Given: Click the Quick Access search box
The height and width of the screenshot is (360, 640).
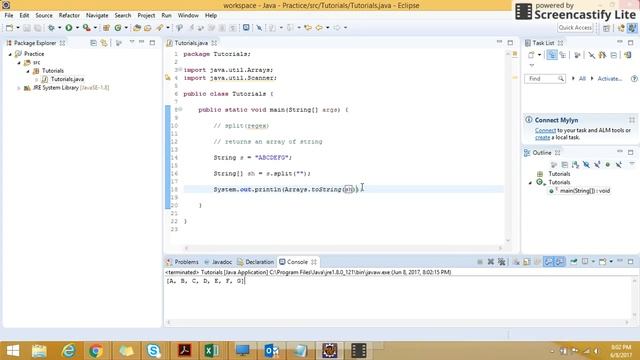Looking at the screenshot, I should click(x=575, y=28).
